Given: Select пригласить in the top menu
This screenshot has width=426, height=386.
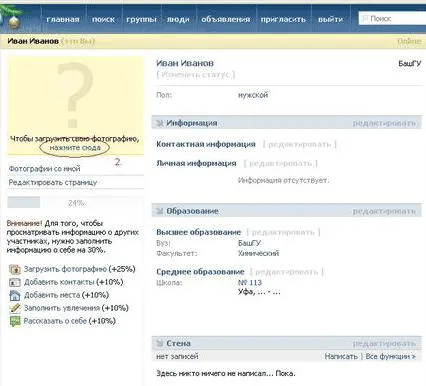Looking at the screenshot, I should 283,19.
